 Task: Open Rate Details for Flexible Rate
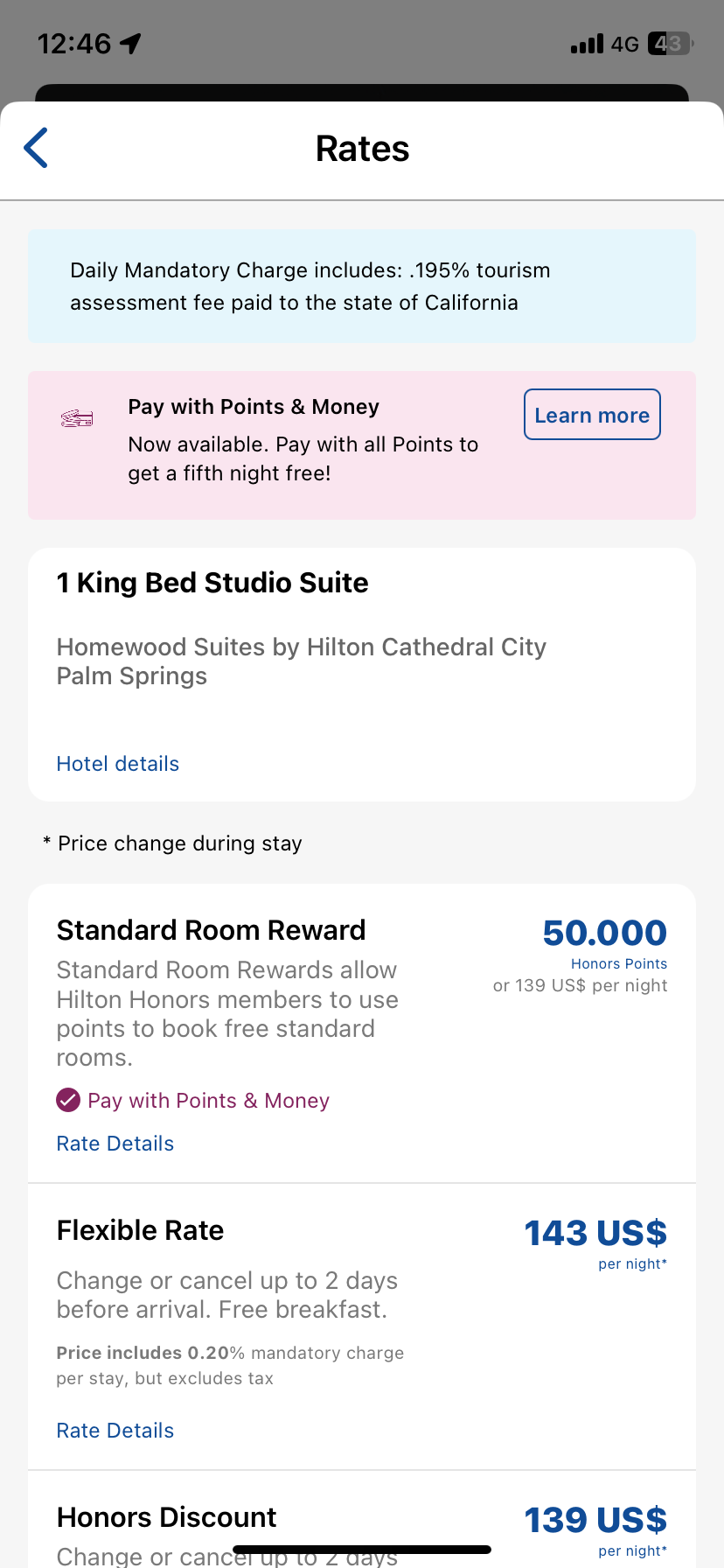pyautogui.click(x=115, y=1431)
